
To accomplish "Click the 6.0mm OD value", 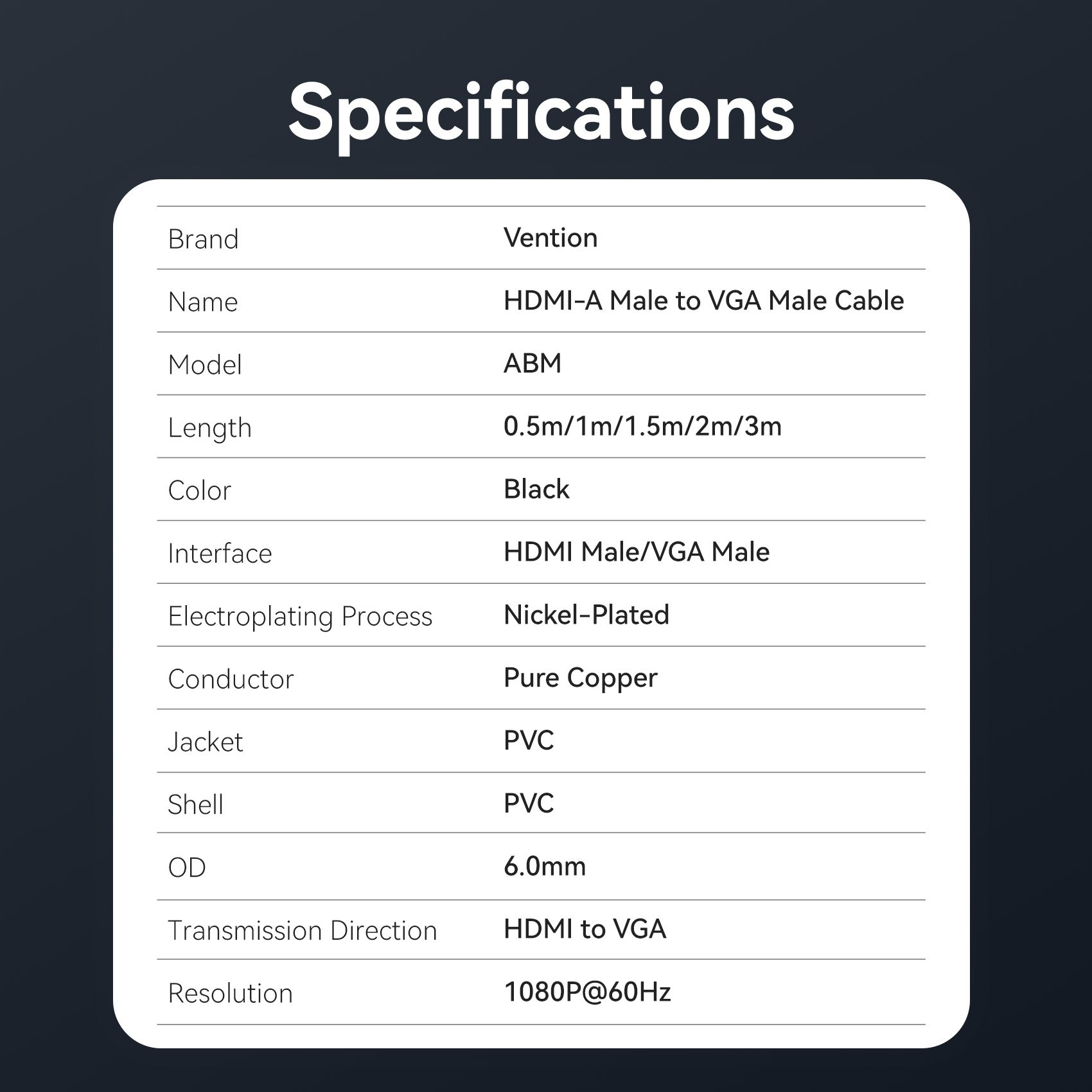I will tap(545, 867).
